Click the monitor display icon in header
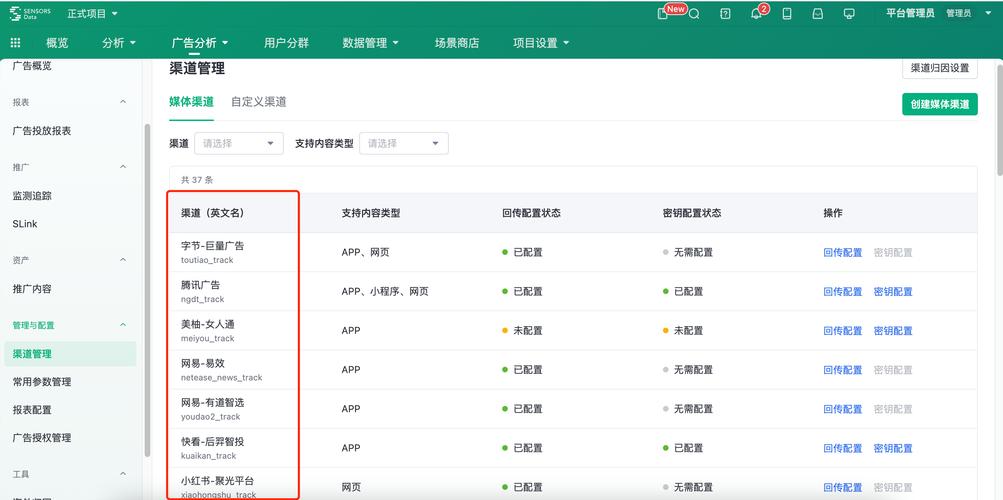 click(x=849, y=13)
